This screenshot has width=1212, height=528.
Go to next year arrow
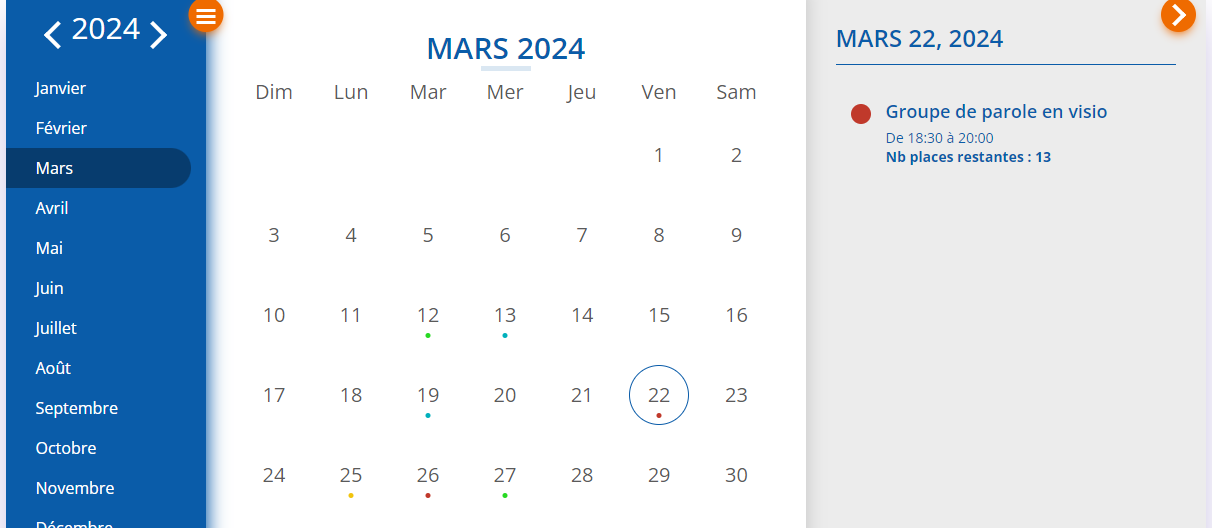click(158, 35)
